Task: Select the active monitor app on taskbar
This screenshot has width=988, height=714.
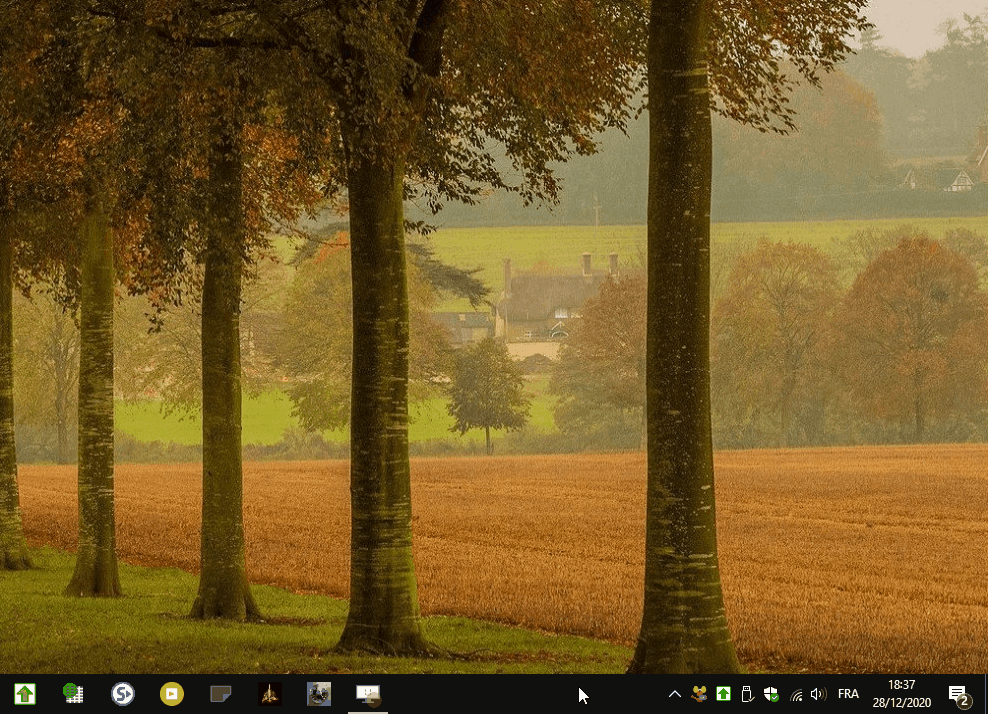Action: tap(368, 694)
